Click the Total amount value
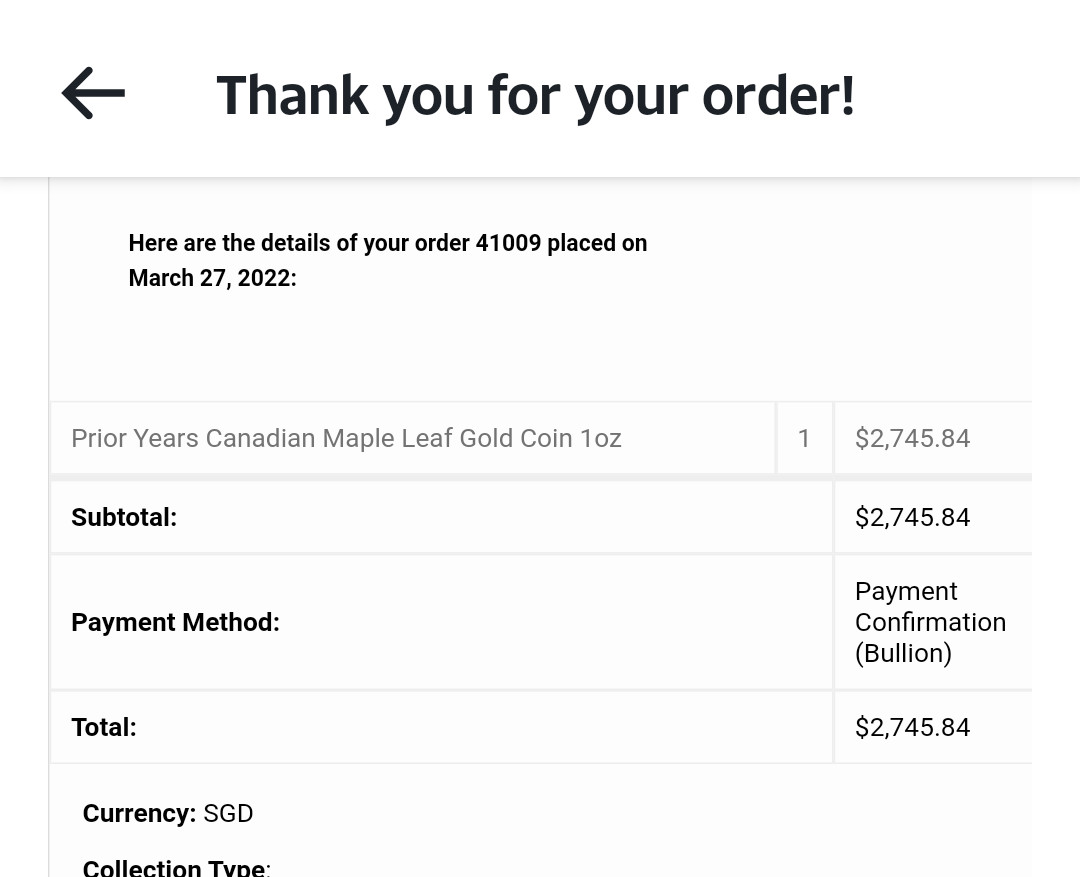 912,727
